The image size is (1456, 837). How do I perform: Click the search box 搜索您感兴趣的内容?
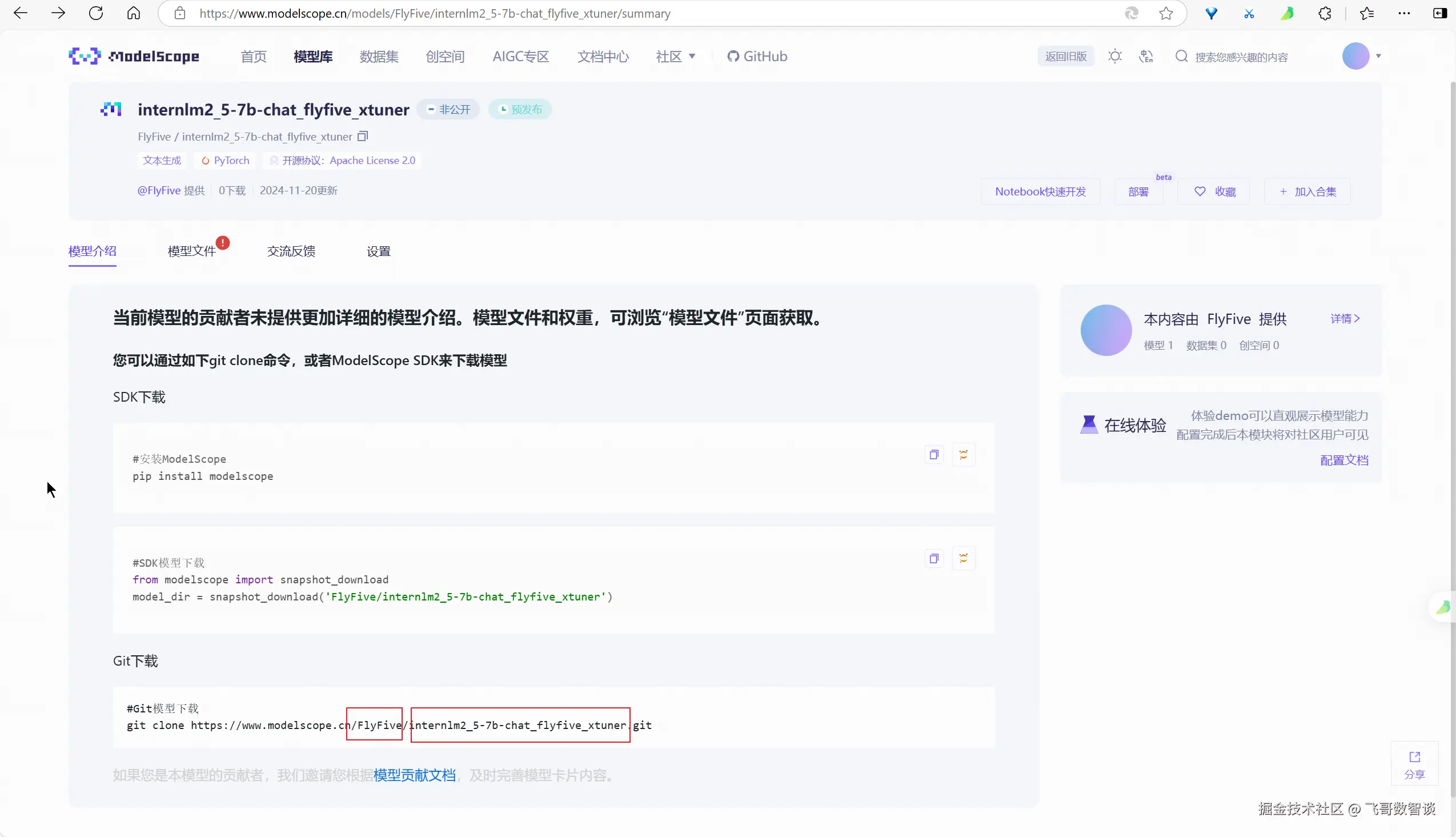point(1241,57)
